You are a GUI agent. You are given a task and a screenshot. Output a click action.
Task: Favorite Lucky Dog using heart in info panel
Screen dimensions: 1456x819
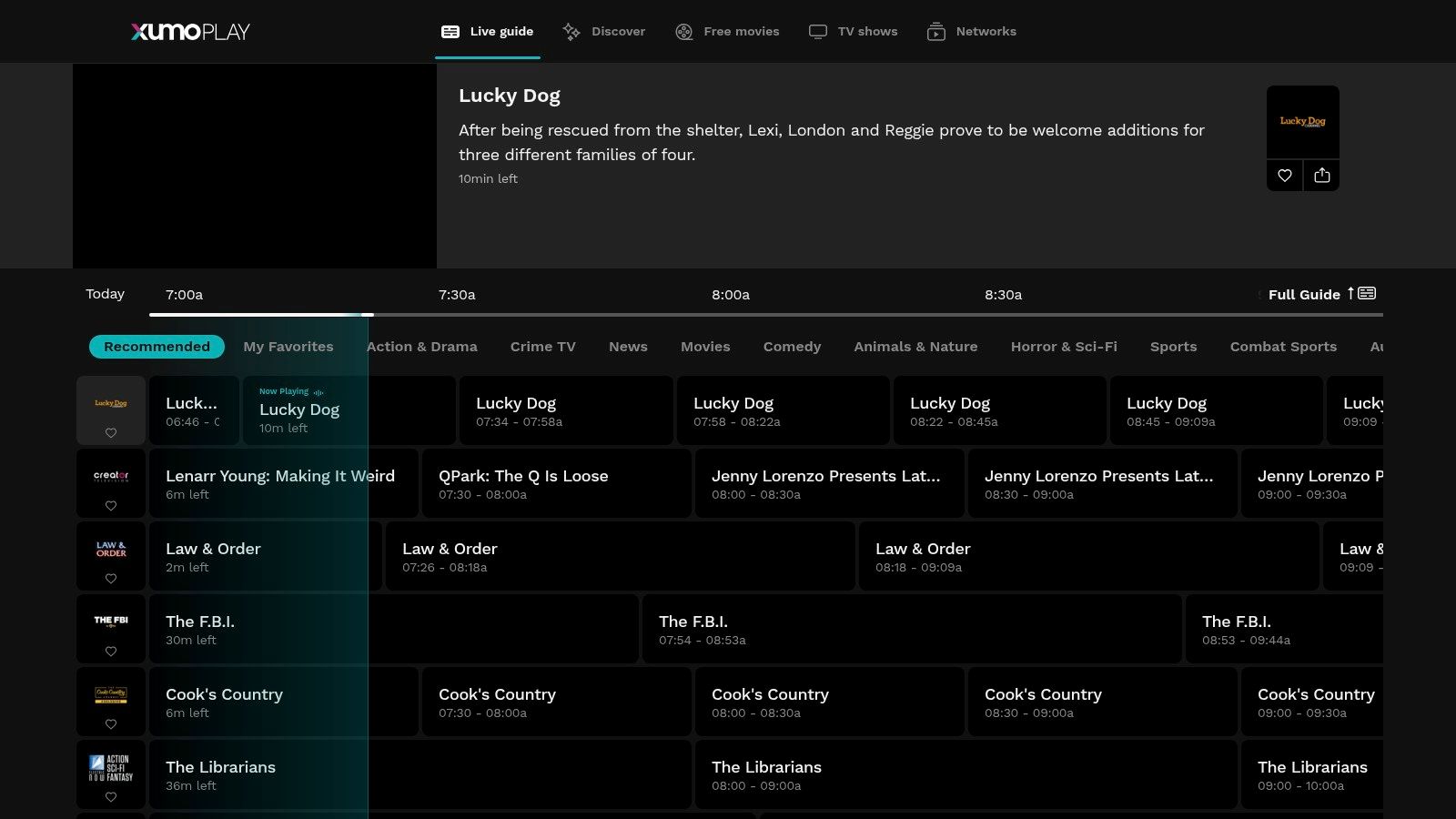[x=1284, y=176]
